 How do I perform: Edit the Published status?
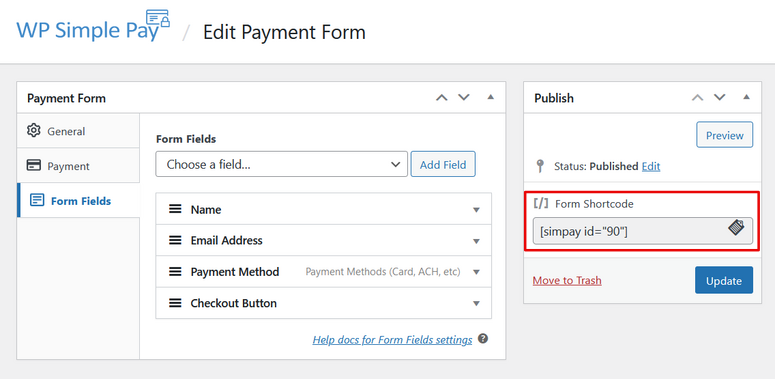(x=651, y=167)
